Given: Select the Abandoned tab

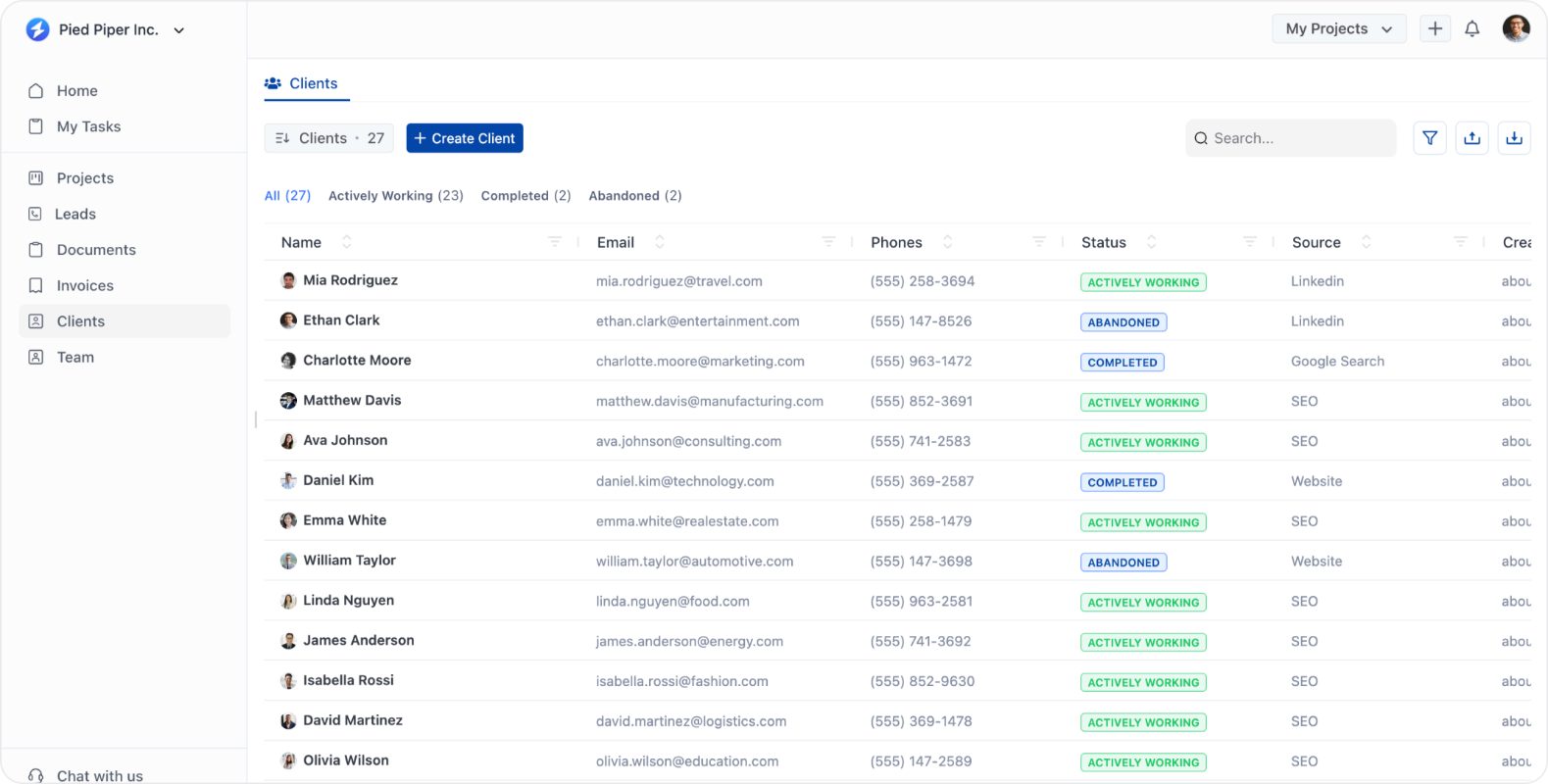Looking at the screenshot, I should 634,196.
